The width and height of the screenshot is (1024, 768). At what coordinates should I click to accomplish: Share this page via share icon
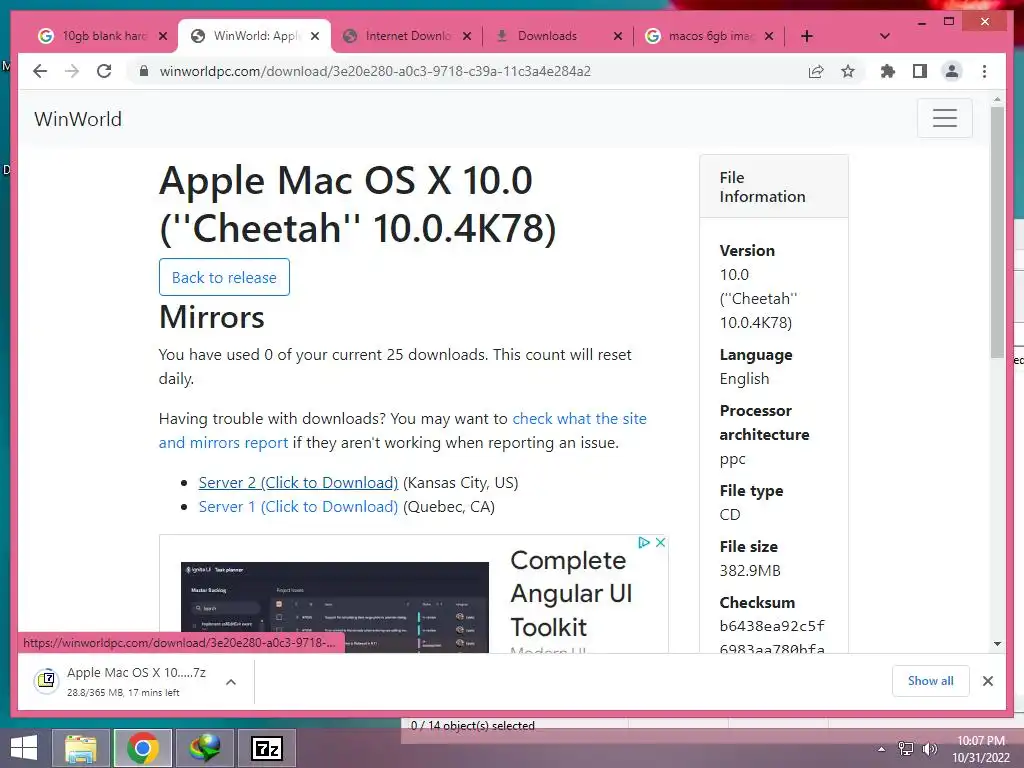[x=816, y=71]
